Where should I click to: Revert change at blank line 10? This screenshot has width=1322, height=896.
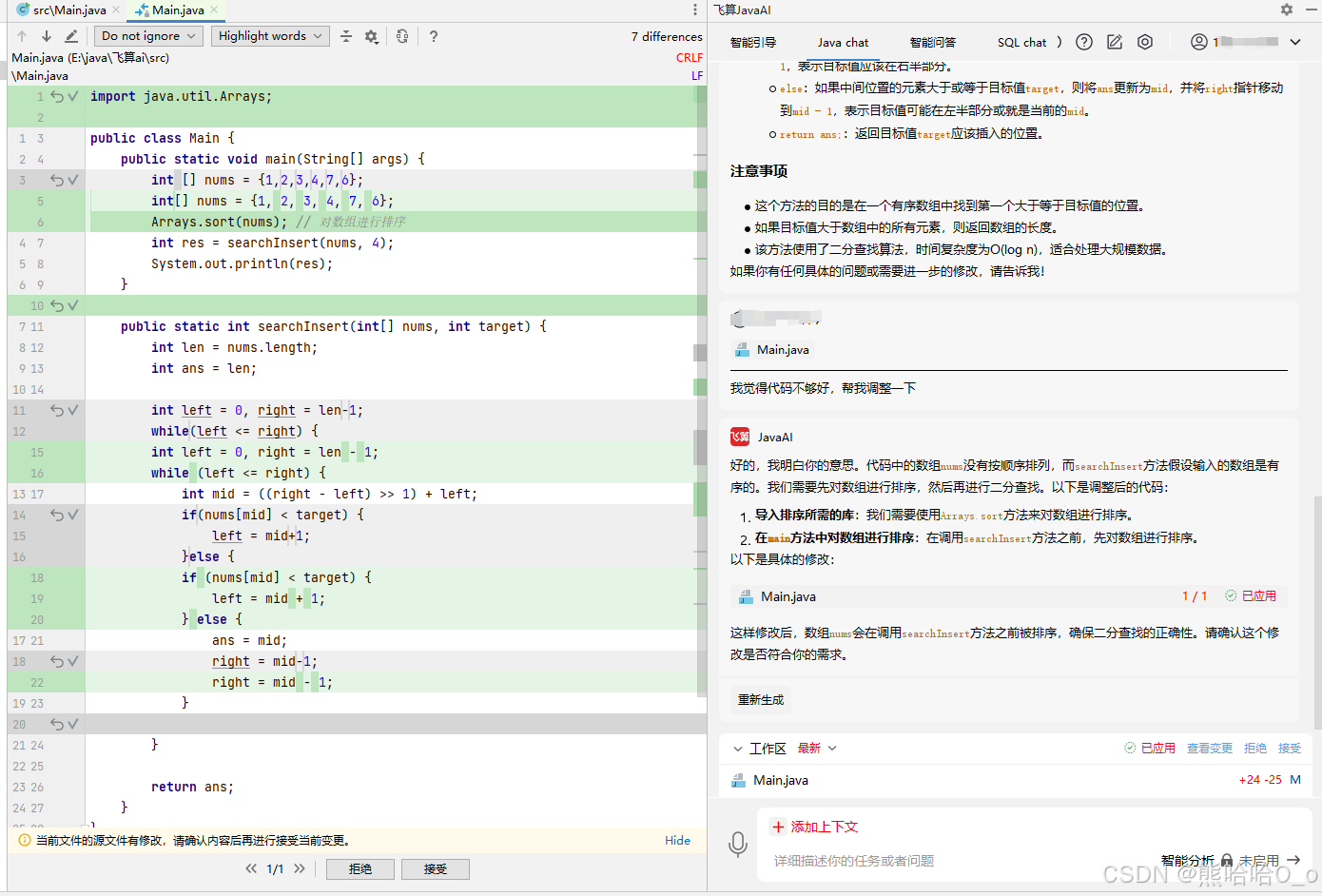pyautogui.click(x=57, y=305)
